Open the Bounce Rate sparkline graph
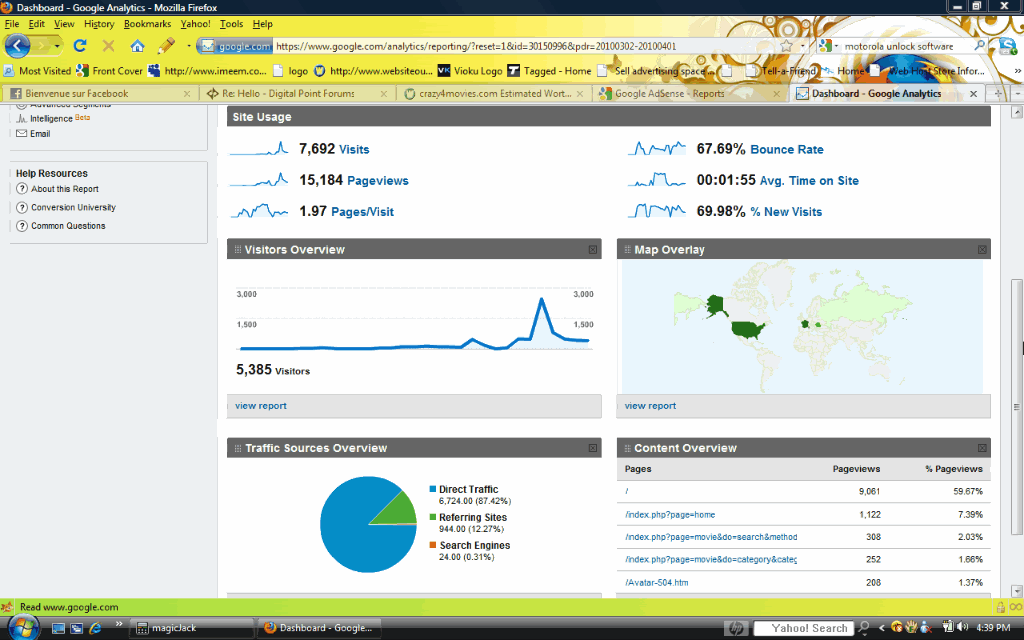This screenshot has height=640, width=1024. 657,149
